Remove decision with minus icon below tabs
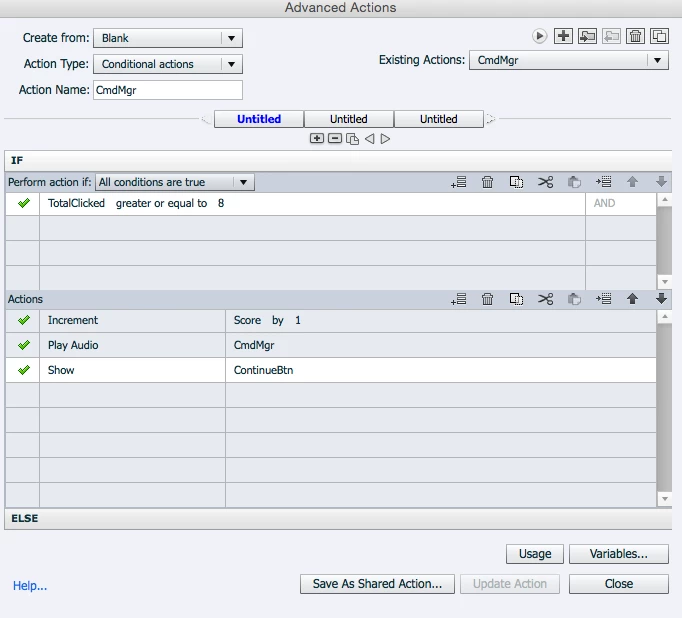 (334, 138)
